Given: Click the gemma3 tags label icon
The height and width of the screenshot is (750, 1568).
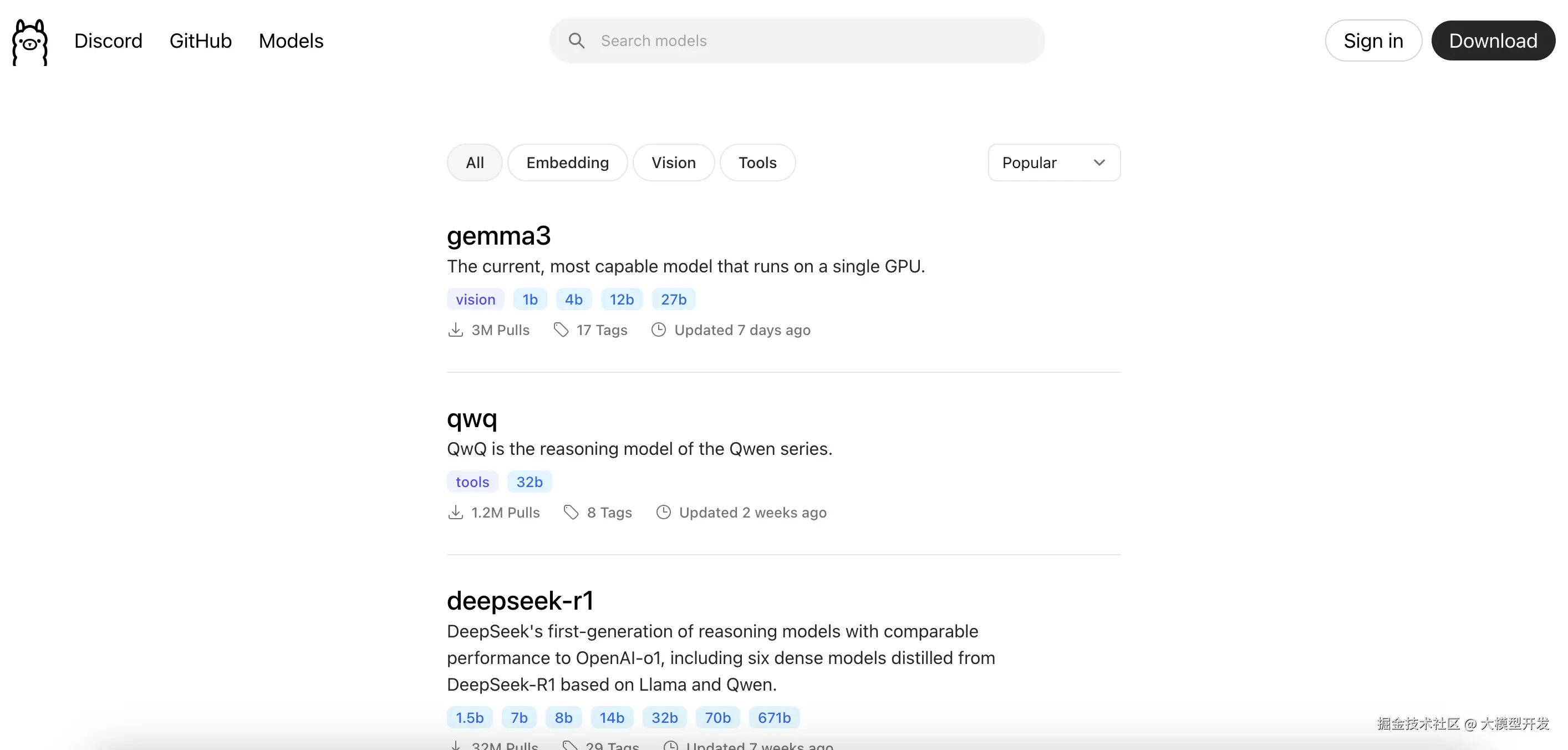Looking at the screenshot, I should tap(561, 330).
